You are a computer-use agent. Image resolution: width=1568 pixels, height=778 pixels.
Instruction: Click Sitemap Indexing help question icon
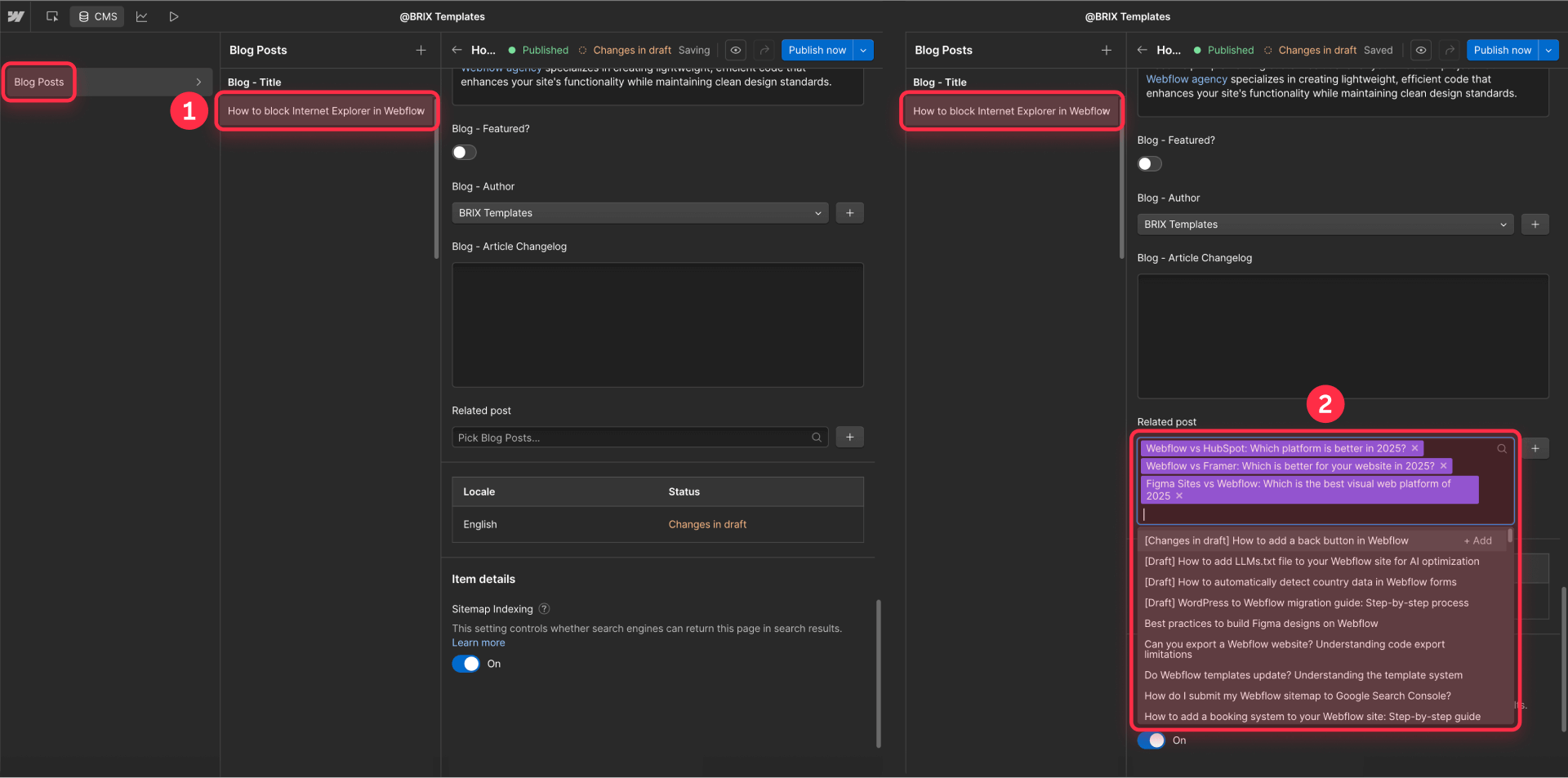pyautogui.click(x=545, y=609)
